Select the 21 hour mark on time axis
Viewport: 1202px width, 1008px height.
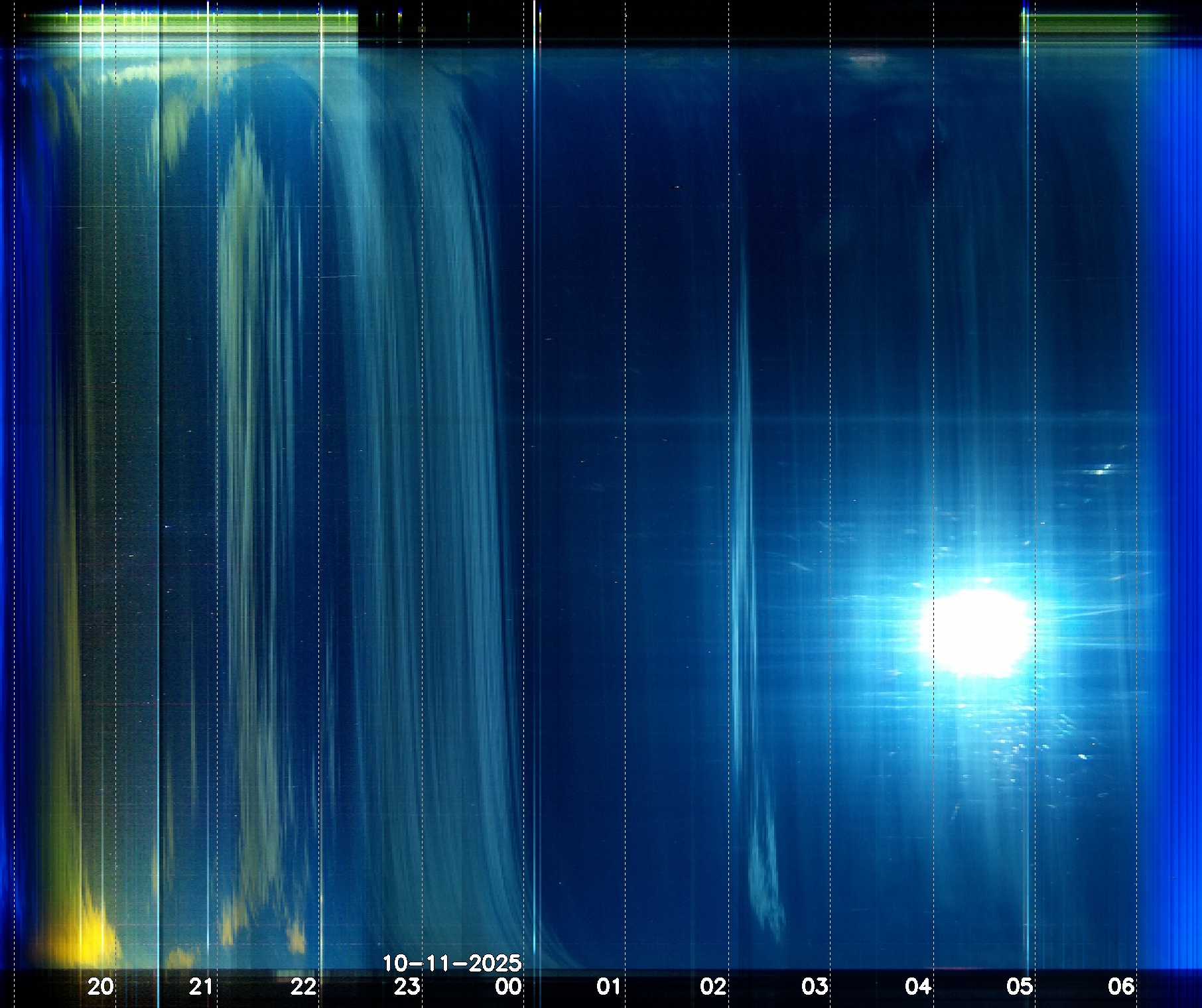pos(202,987)
